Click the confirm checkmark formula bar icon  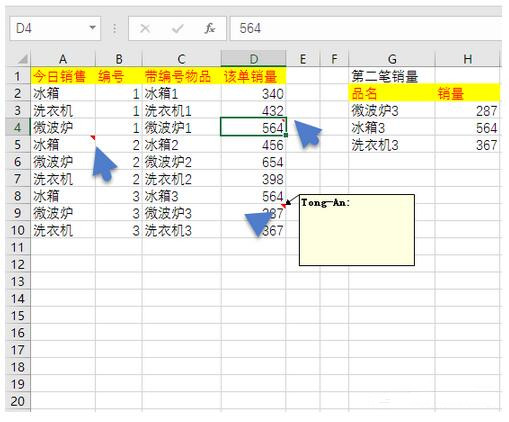point(177,28)
